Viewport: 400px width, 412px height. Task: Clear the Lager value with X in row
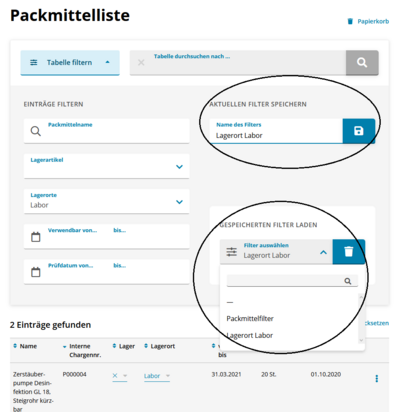(x=115, y=376)
